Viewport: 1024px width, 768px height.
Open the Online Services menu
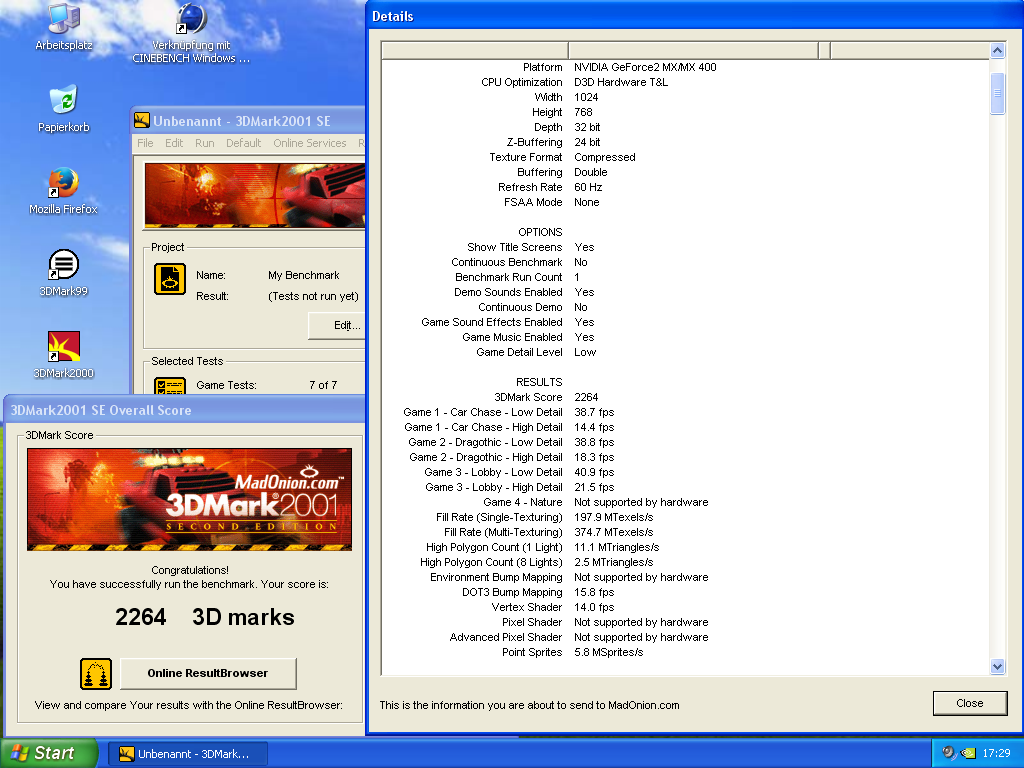click(x=310, y=143)
